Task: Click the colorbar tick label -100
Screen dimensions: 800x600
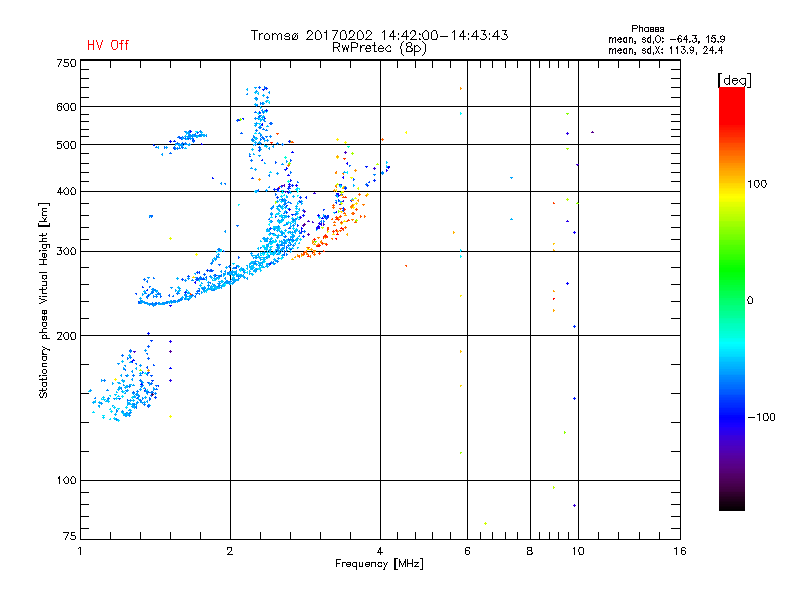Action: (761, 417)
